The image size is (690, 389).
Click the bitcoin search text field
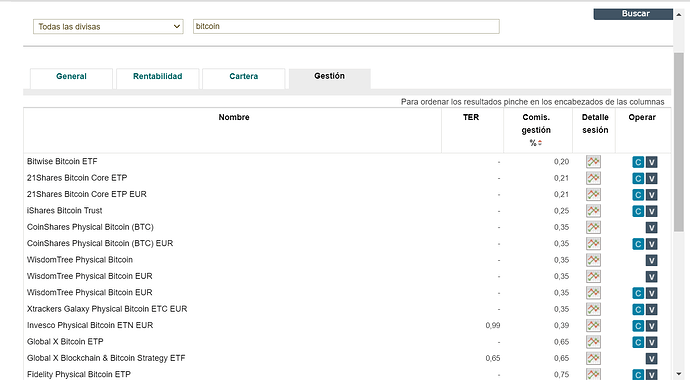click(x=346, y=26)
